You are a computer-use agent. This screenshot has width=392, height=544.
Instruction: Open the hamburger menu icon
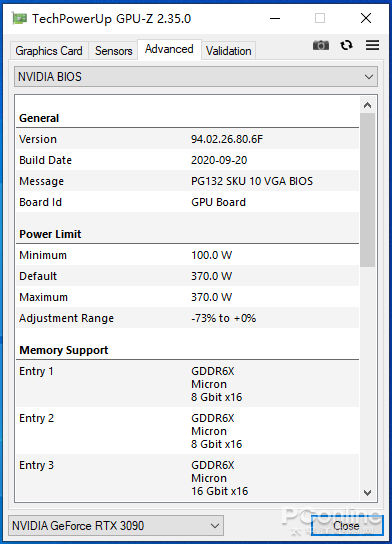pos(372,45)
